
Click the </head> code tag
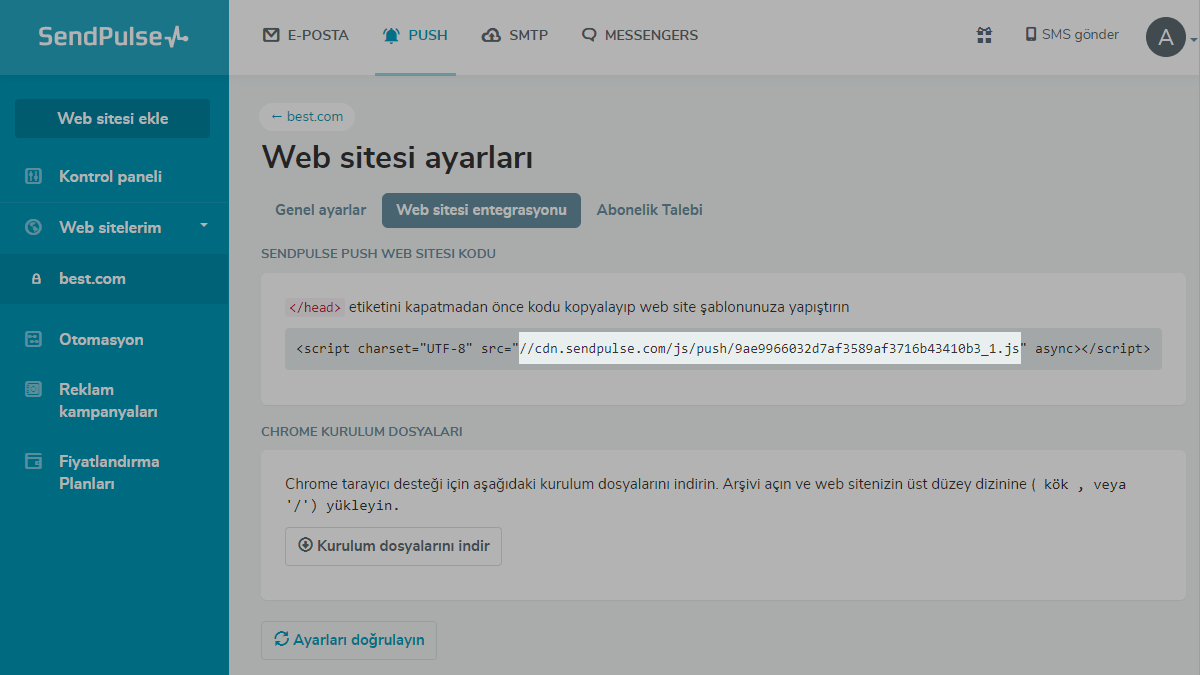pos(316,307)
